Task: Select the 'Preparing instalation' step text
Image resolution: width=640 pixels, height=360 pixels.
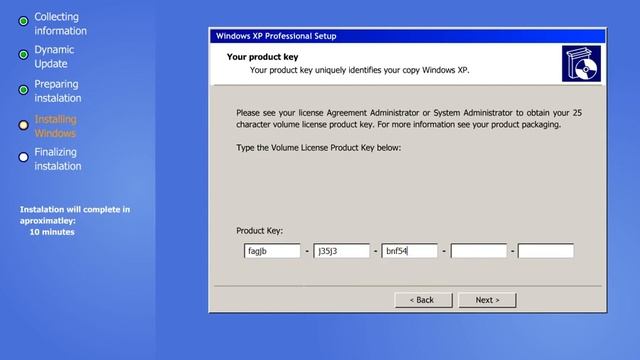Action: tap(58, 91)
